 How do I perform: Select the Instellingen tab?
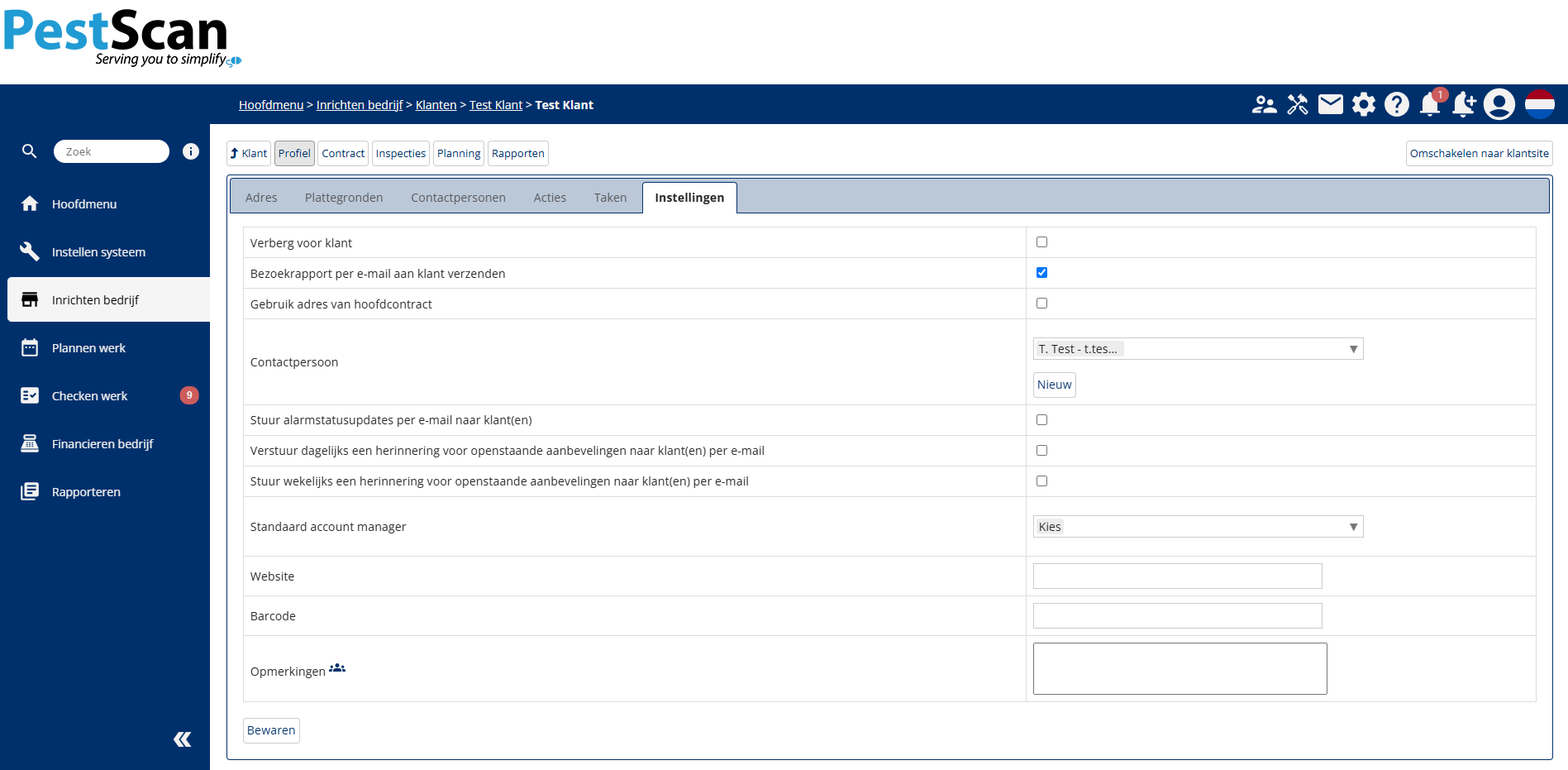(689, 198)
